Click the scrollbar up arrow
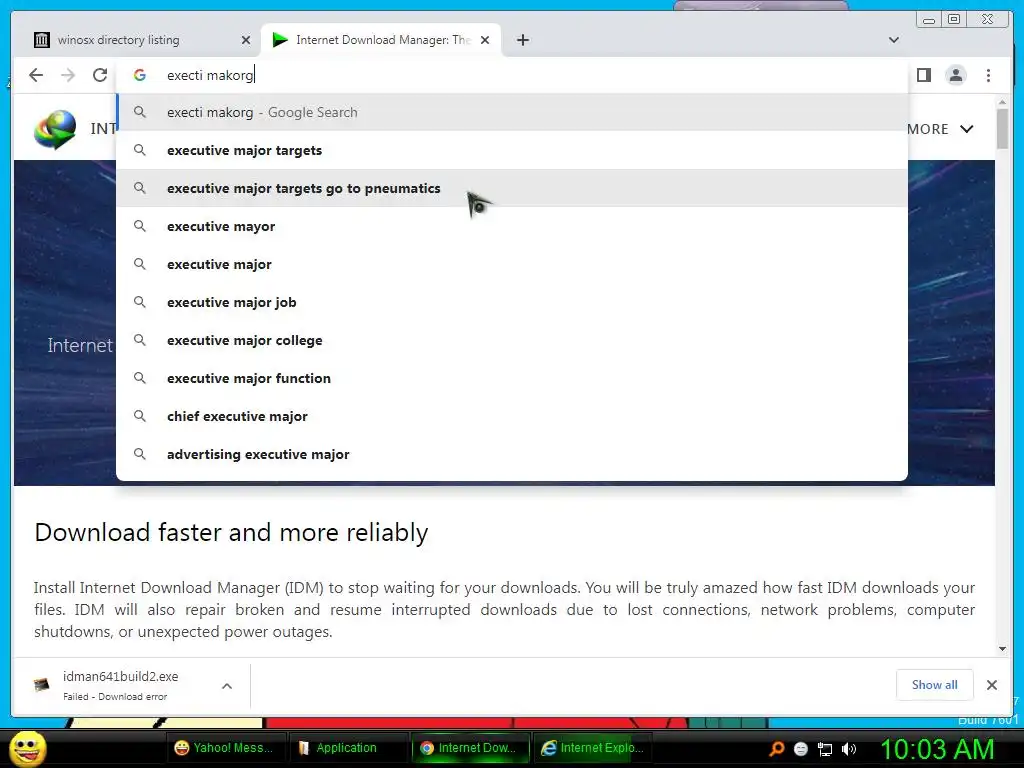 point(1002,103)
